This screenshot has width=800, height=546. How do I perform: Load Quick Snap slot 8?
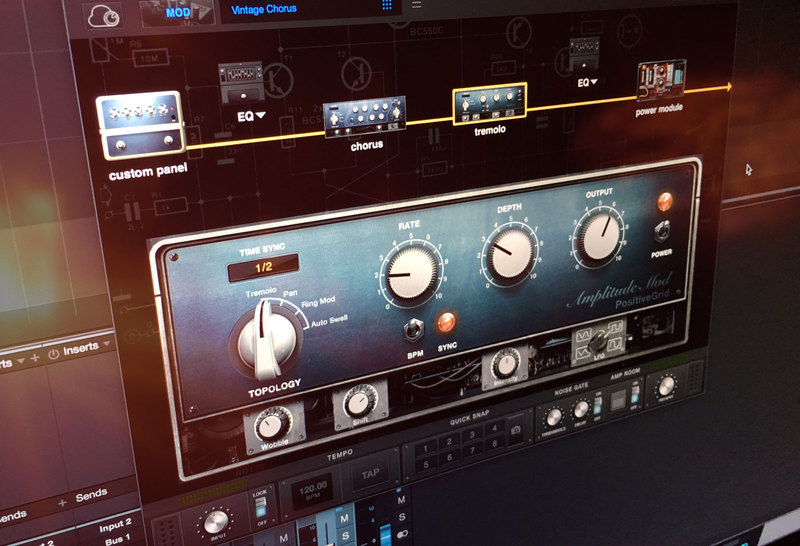pos(495,443)
